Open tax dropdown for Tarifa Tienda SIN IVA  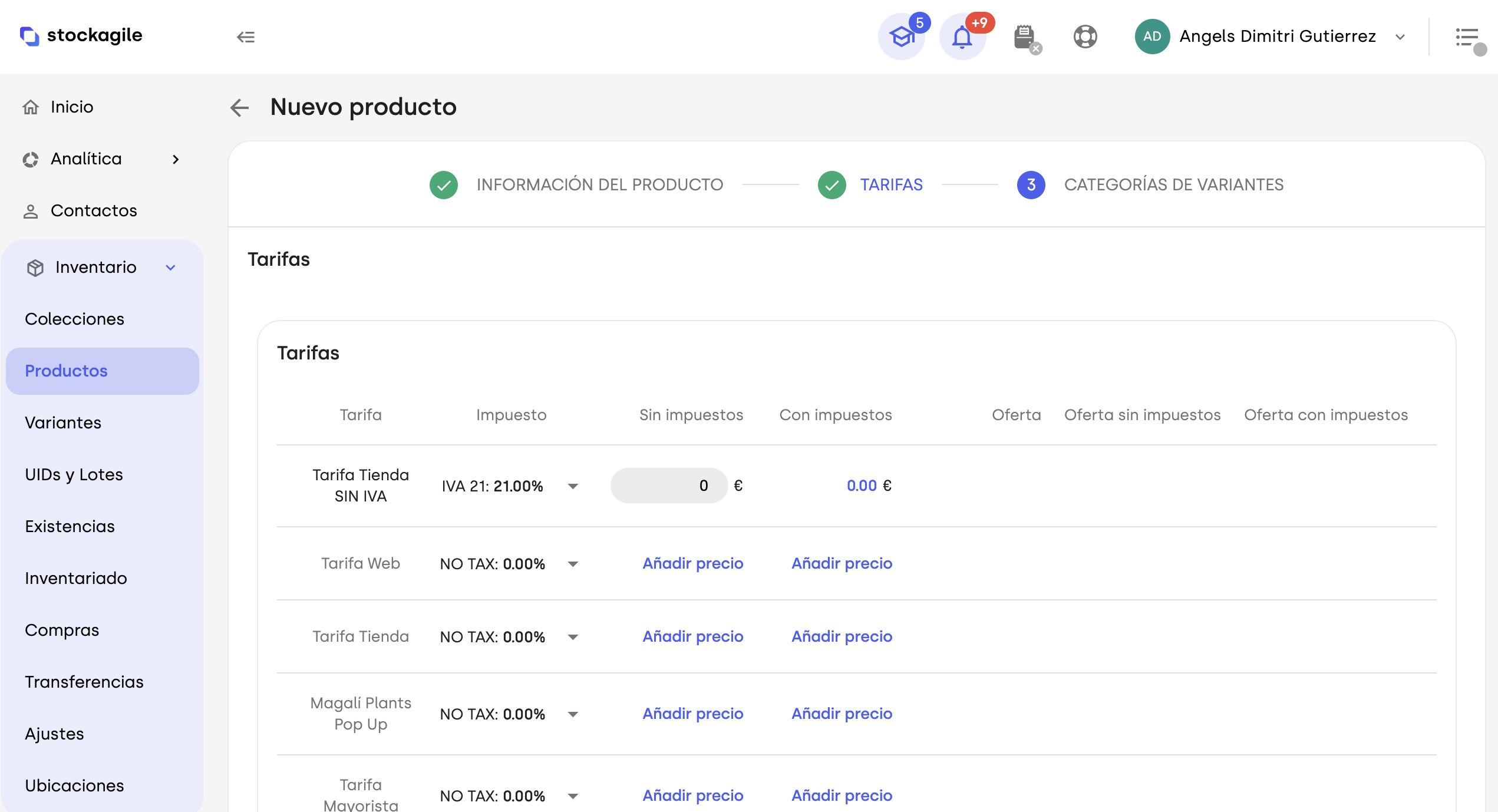(x=573, y=486)
